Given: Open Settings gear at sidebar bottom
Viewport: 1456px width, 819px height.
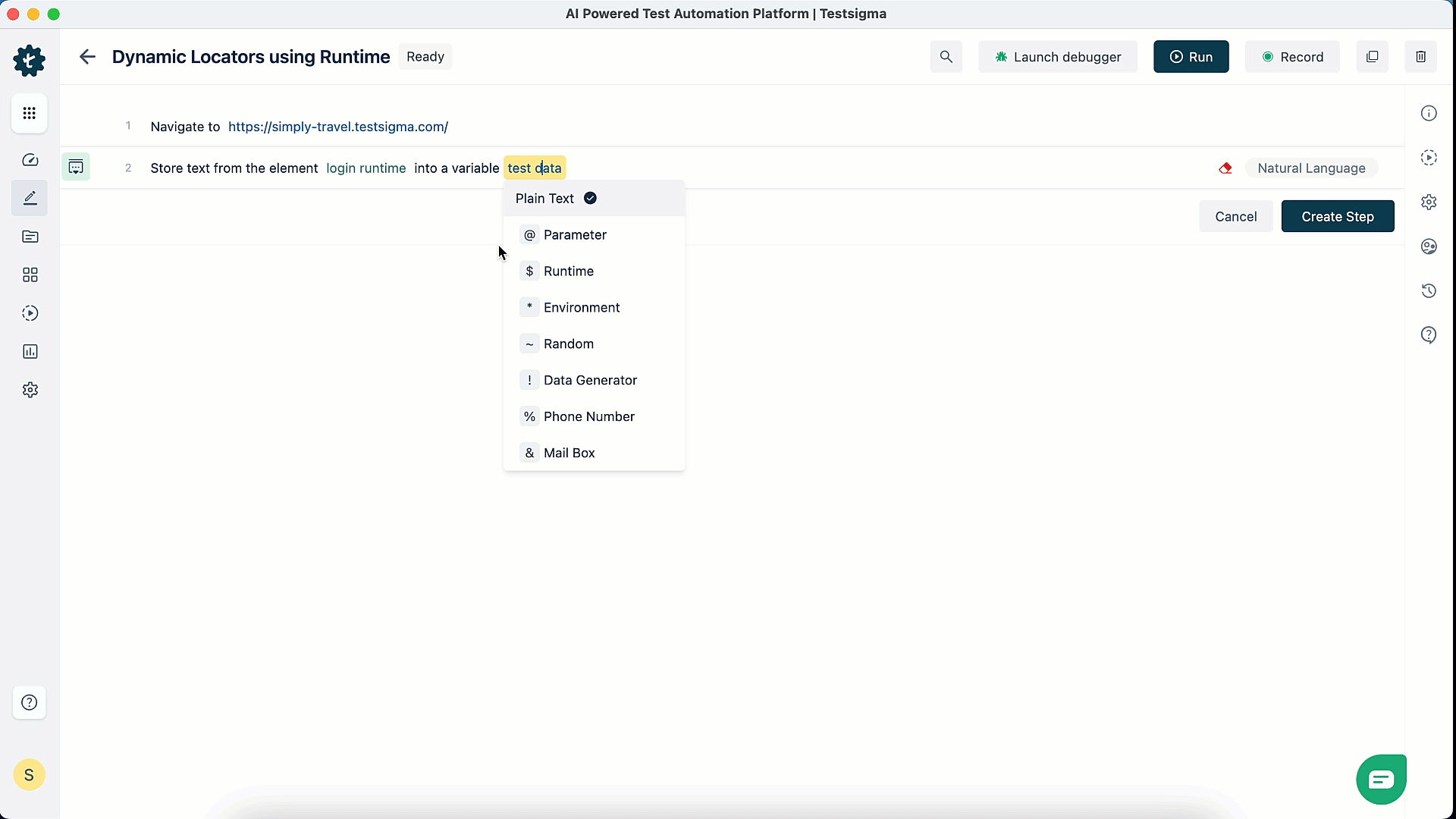Looking at the screenshot, I should (30, 389).
